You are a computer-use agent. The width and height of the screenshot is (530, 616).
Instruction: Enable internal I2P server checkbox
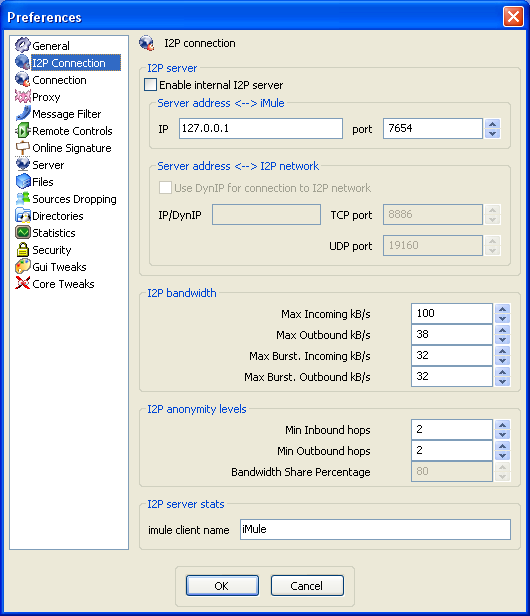click(150, 85)
